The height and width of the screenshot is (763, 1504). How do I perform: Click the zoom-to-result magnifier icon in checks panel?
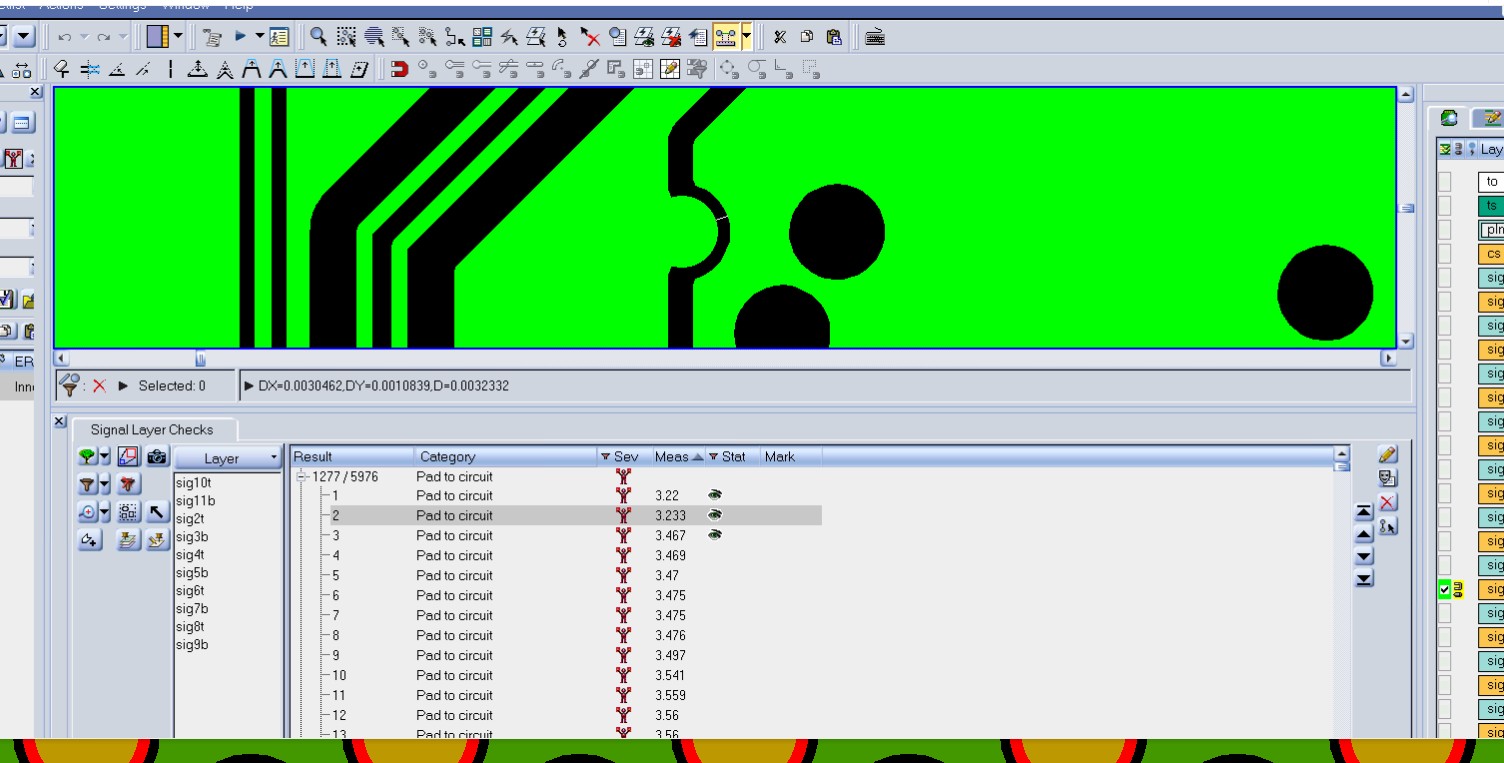[88, 513]
